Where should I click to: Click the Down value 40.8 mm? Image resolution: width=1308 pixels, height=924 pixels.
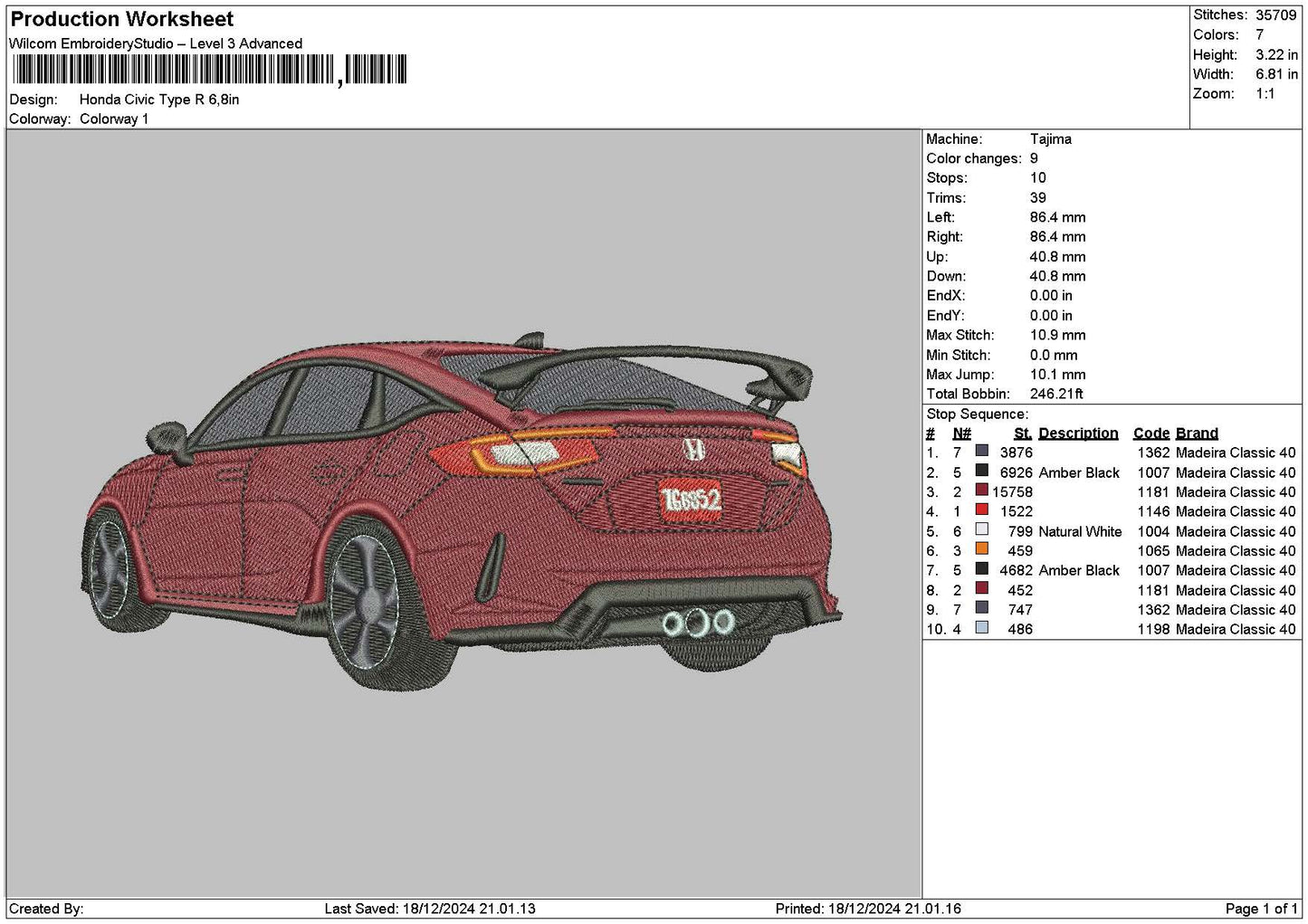coord(1058,276)
